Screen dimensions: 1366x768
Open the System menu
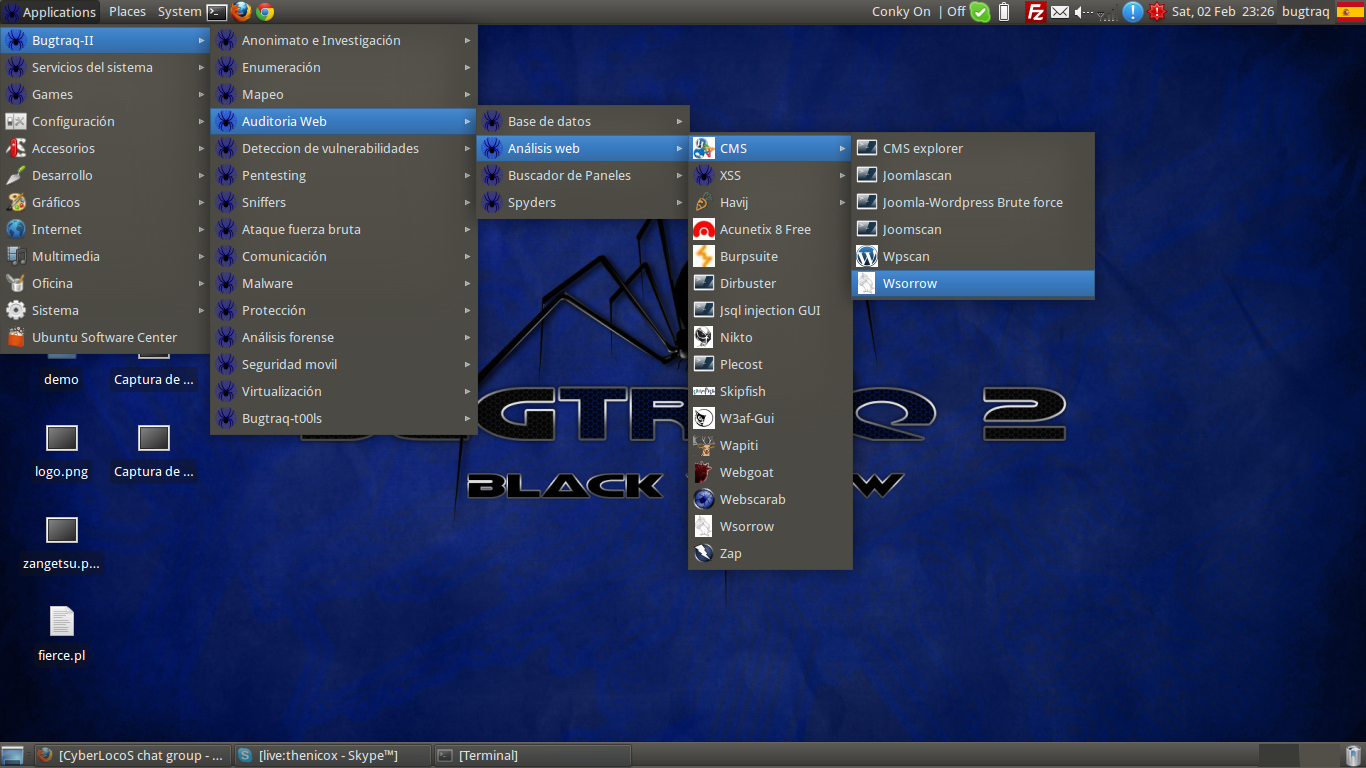179,12
